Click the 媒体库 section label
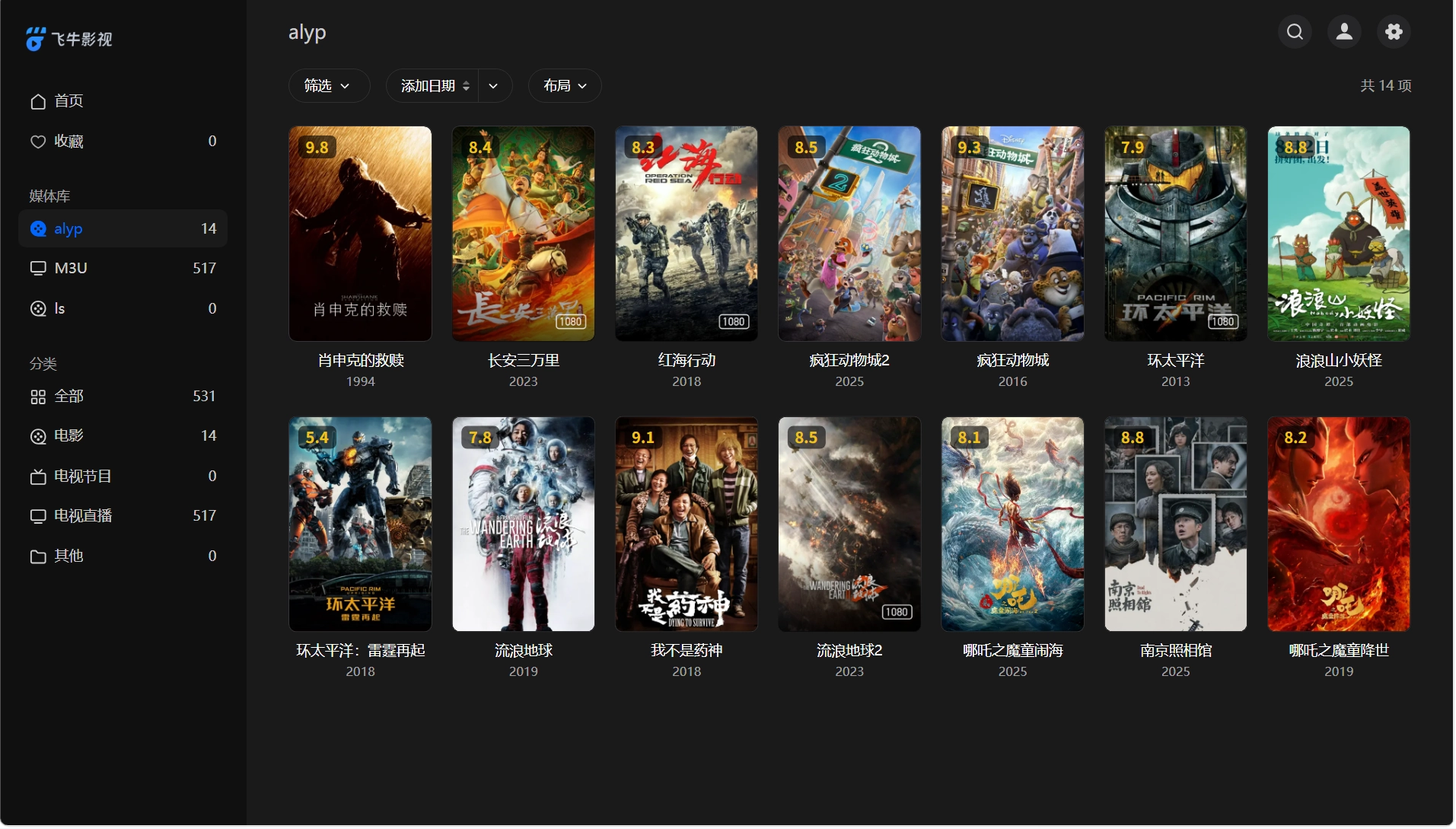 (x=49, y=196)
